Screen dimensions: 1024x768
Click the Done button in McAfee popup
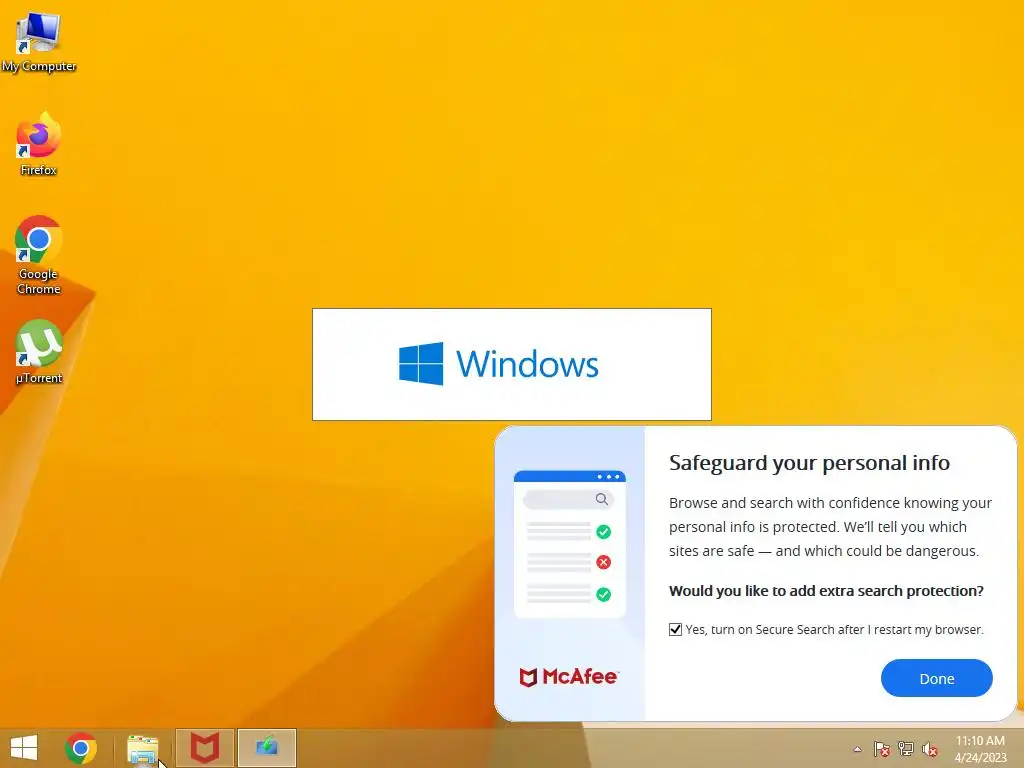point(936,679)
